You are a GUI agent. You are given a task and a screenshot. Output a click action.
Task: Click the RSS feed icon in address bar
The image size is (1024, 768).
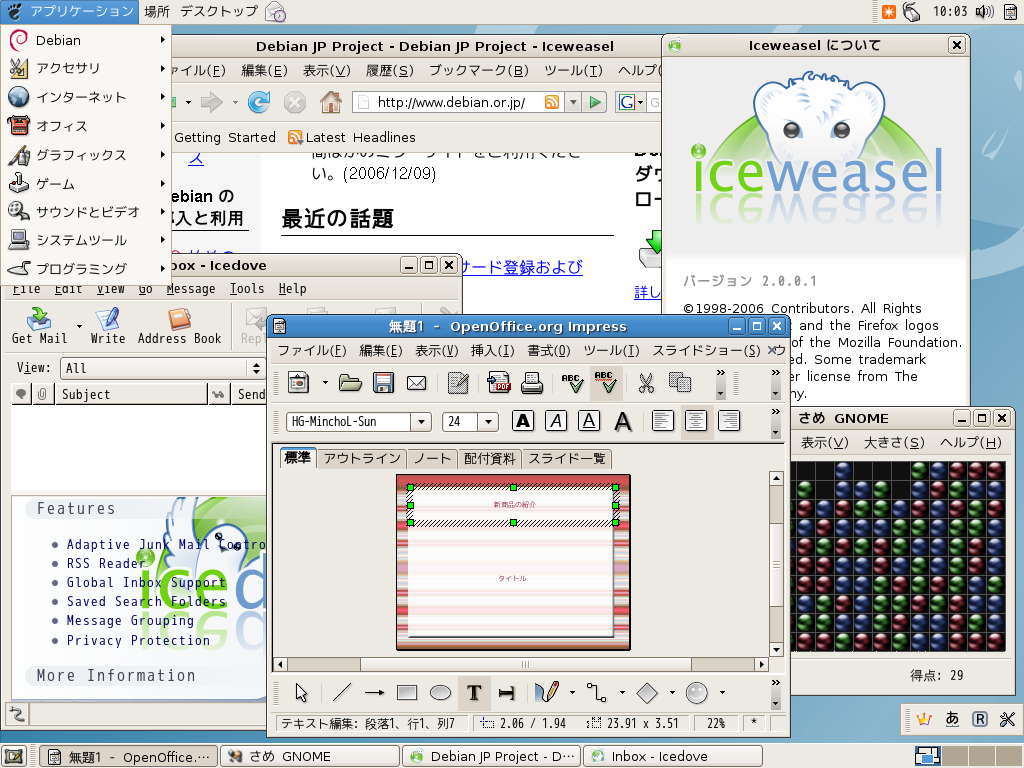[x=552, y=102]
